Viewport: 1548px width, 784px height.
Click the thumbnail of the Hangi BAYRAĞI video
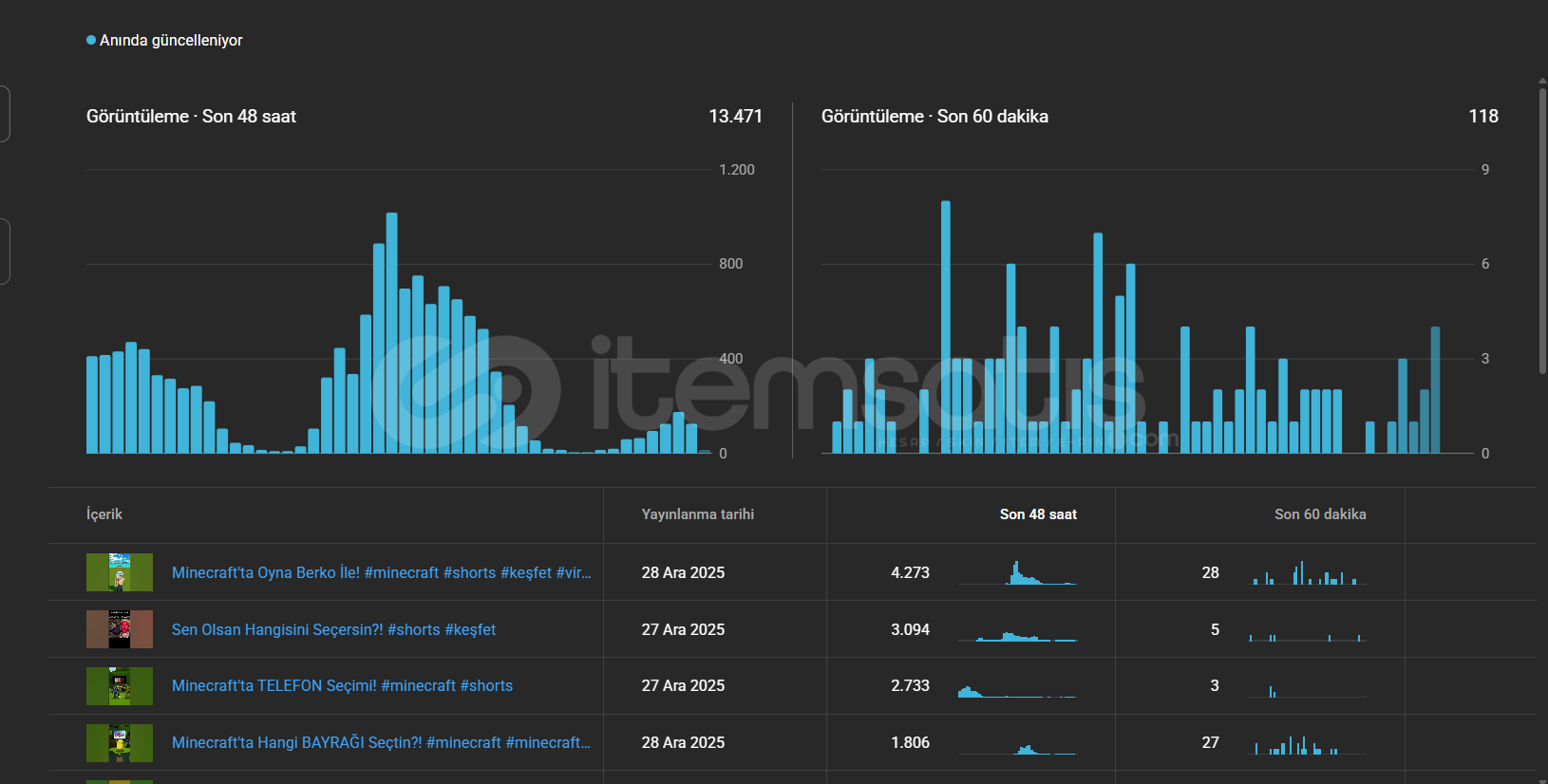point(120,742)
